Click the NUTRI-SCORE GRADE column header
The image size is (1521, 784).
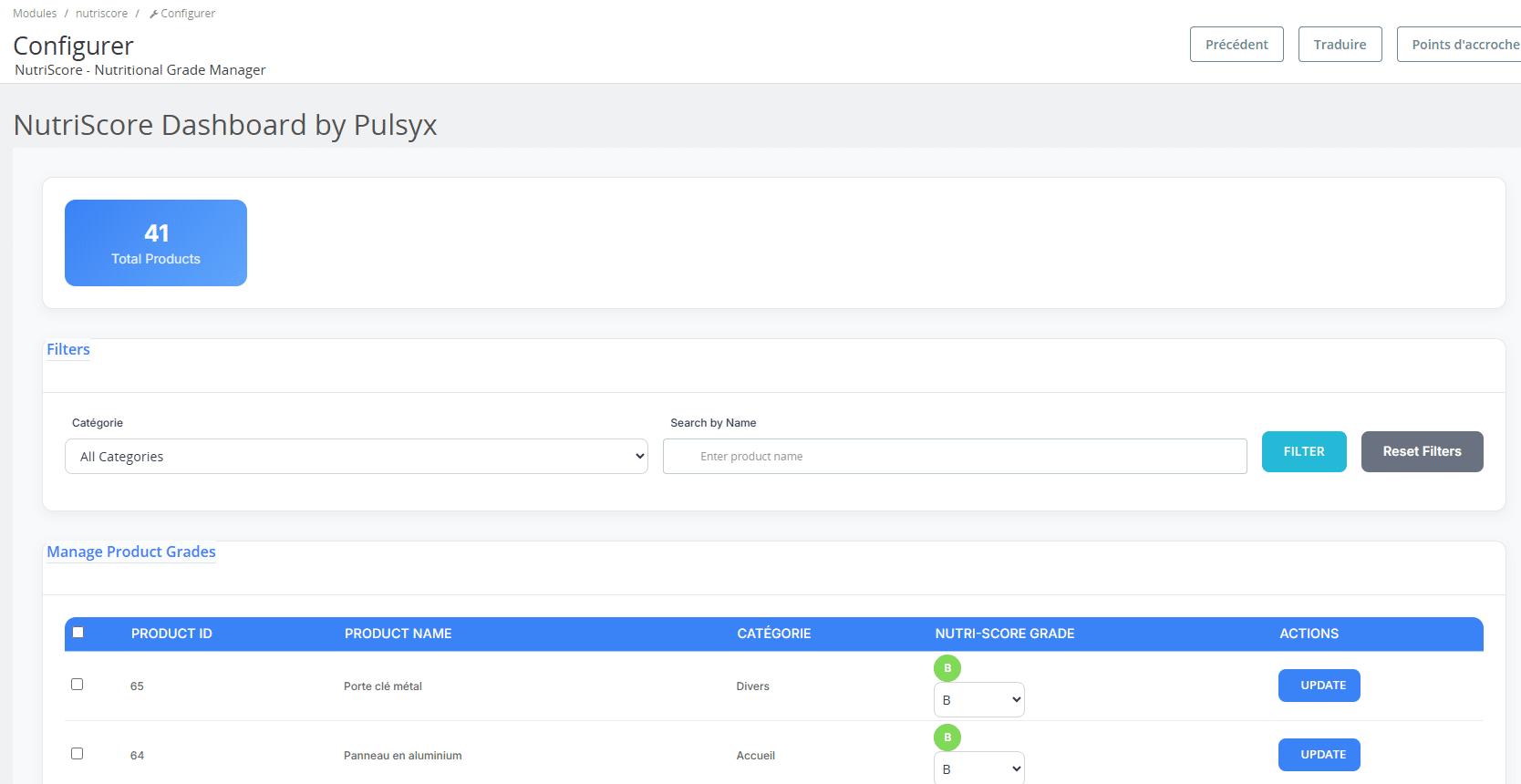pos(1005,634)
